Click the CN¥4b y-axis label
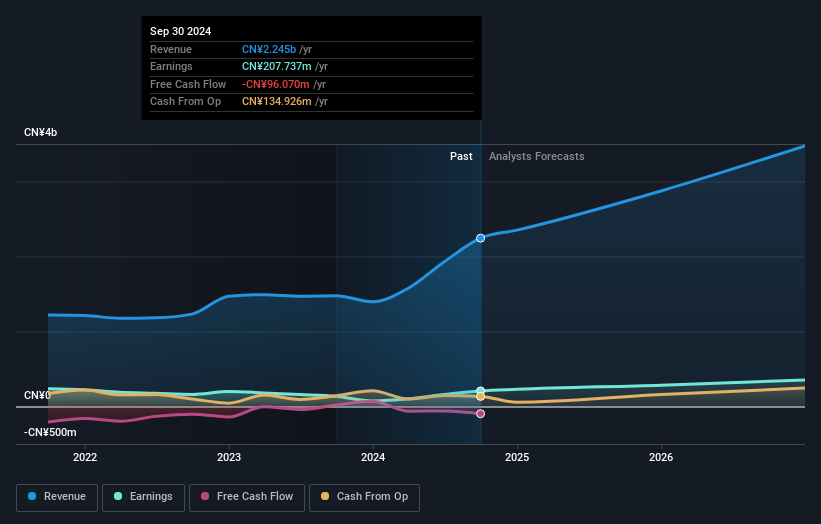The height and width of the screenshot is (524, 821). [40, 132]
